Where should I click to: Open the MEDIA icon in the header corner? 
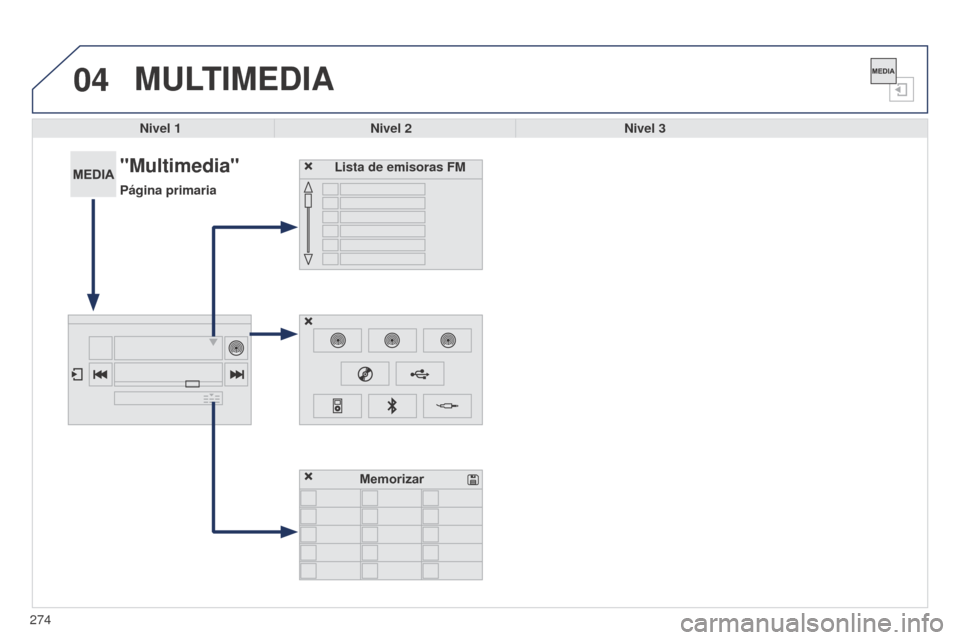pyautogui.click(x=883, y=71)
